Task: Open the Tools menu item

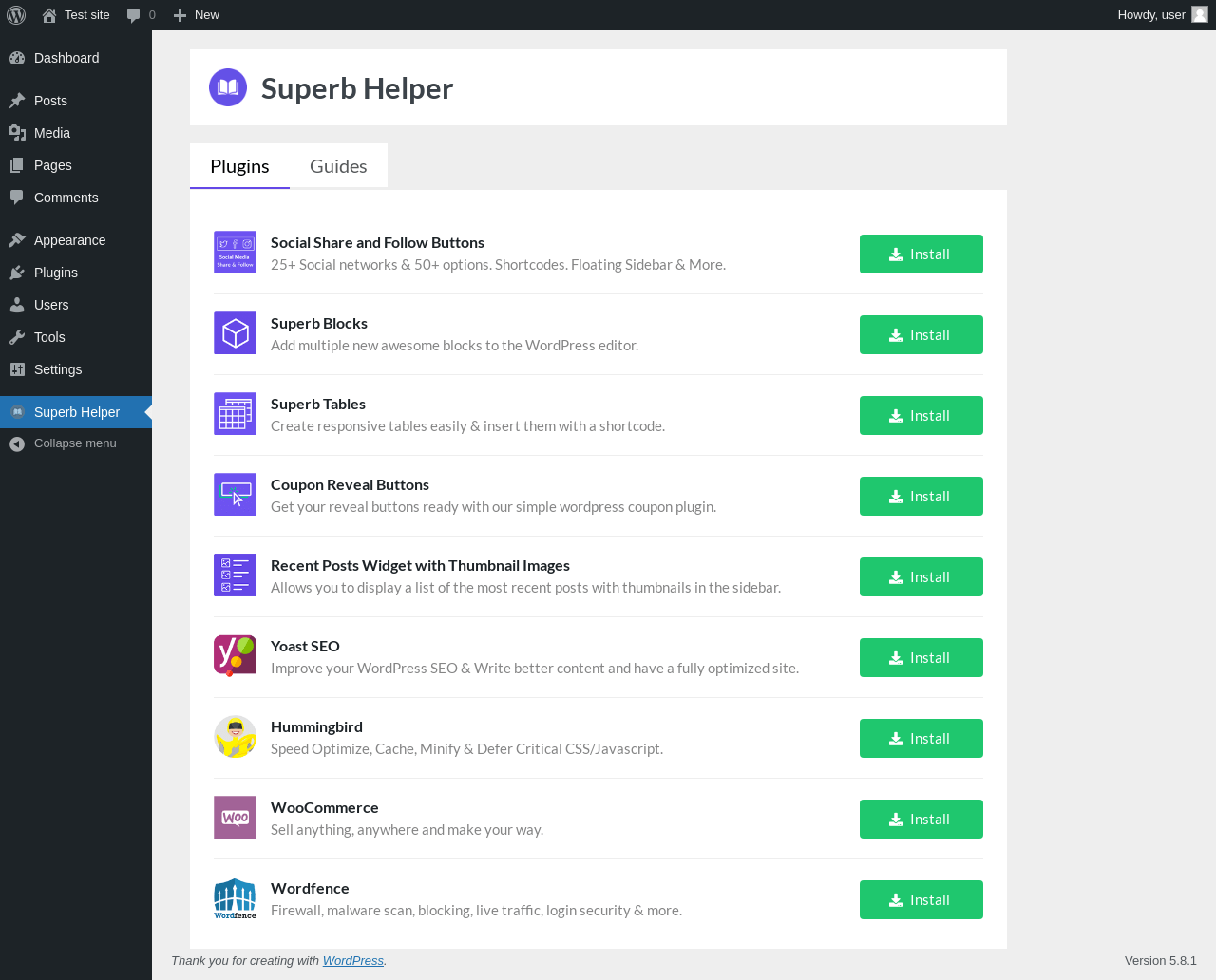Action: point(76,337)
